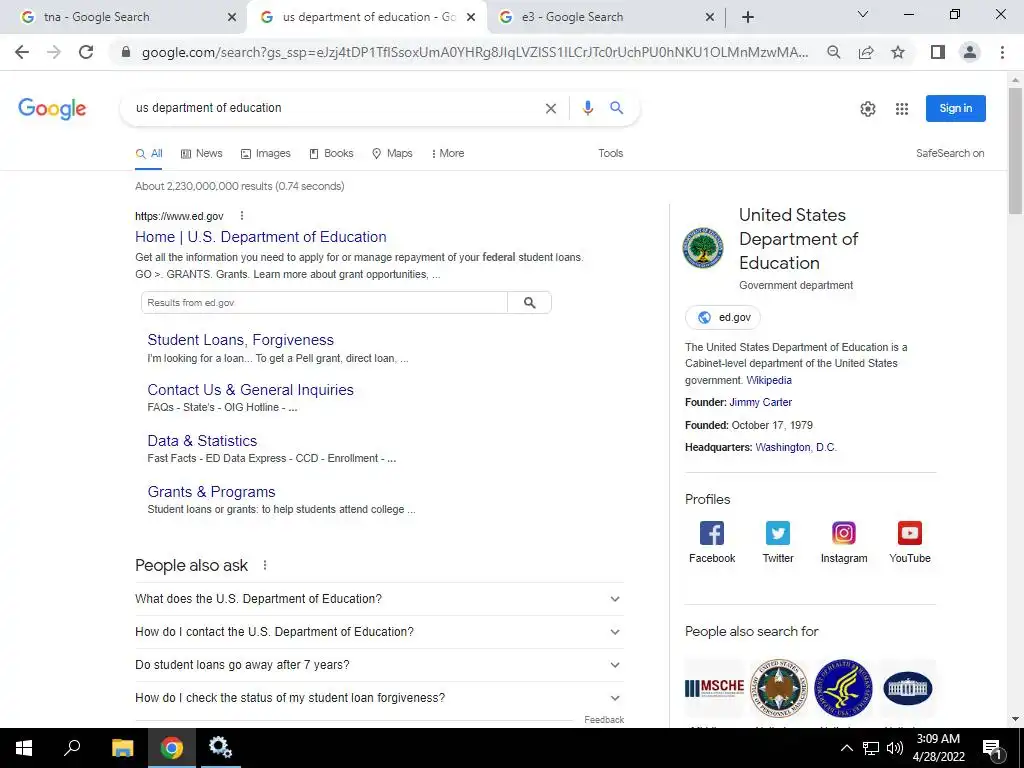Open the Chrome profile avatar icon
The width and height of the screenshot is (1024, 768).
click(x=970, y=52)
